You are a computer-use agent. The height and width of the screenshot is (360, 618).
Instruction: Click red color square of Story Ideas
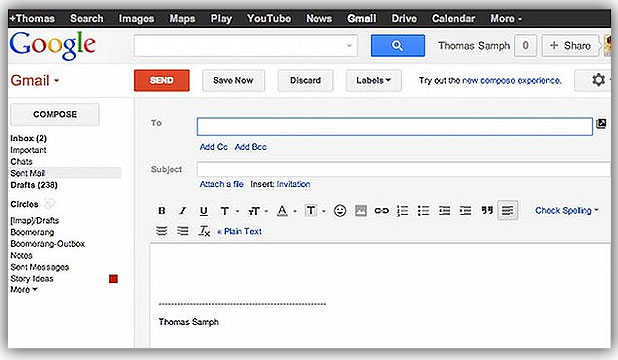click(113, 279)
